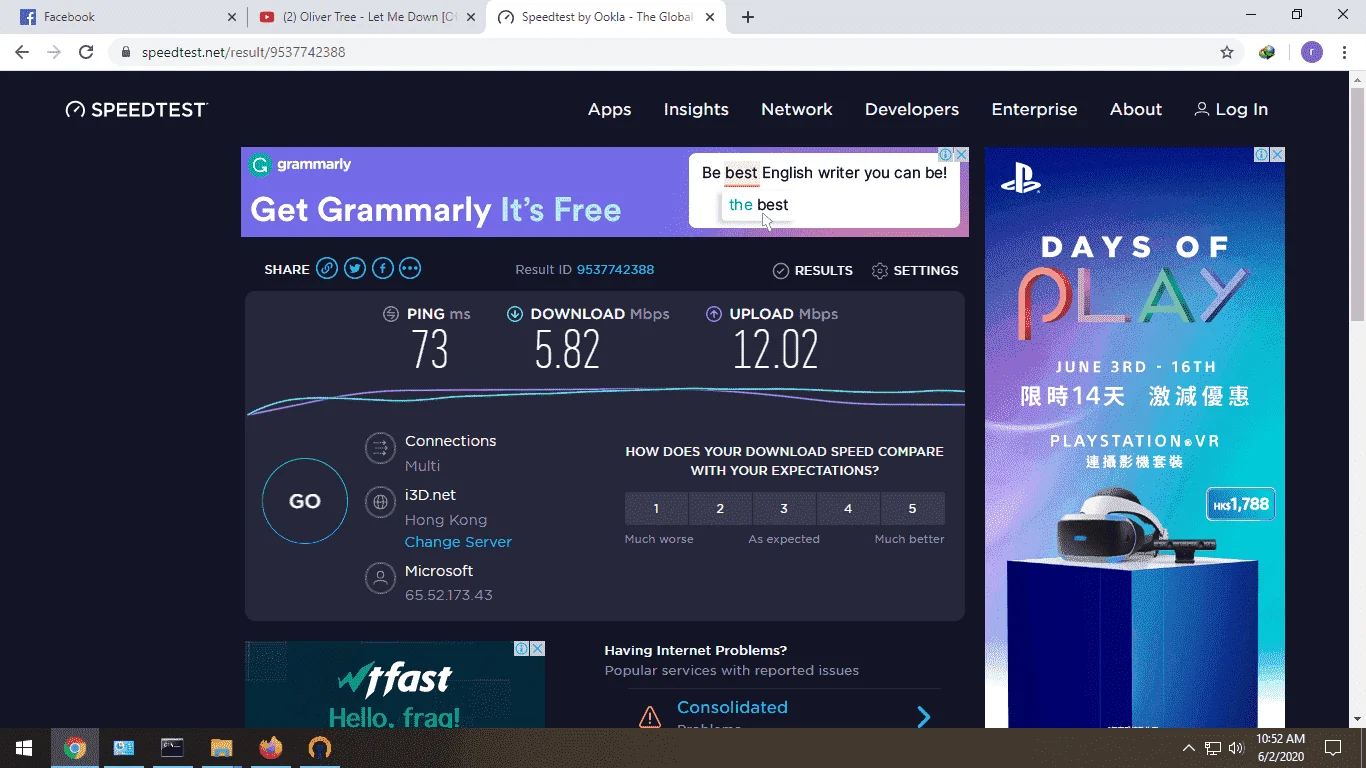This screenshot has width=1366, height=768.
Task: Rate download speed as 4
Action: coord(848,508)
